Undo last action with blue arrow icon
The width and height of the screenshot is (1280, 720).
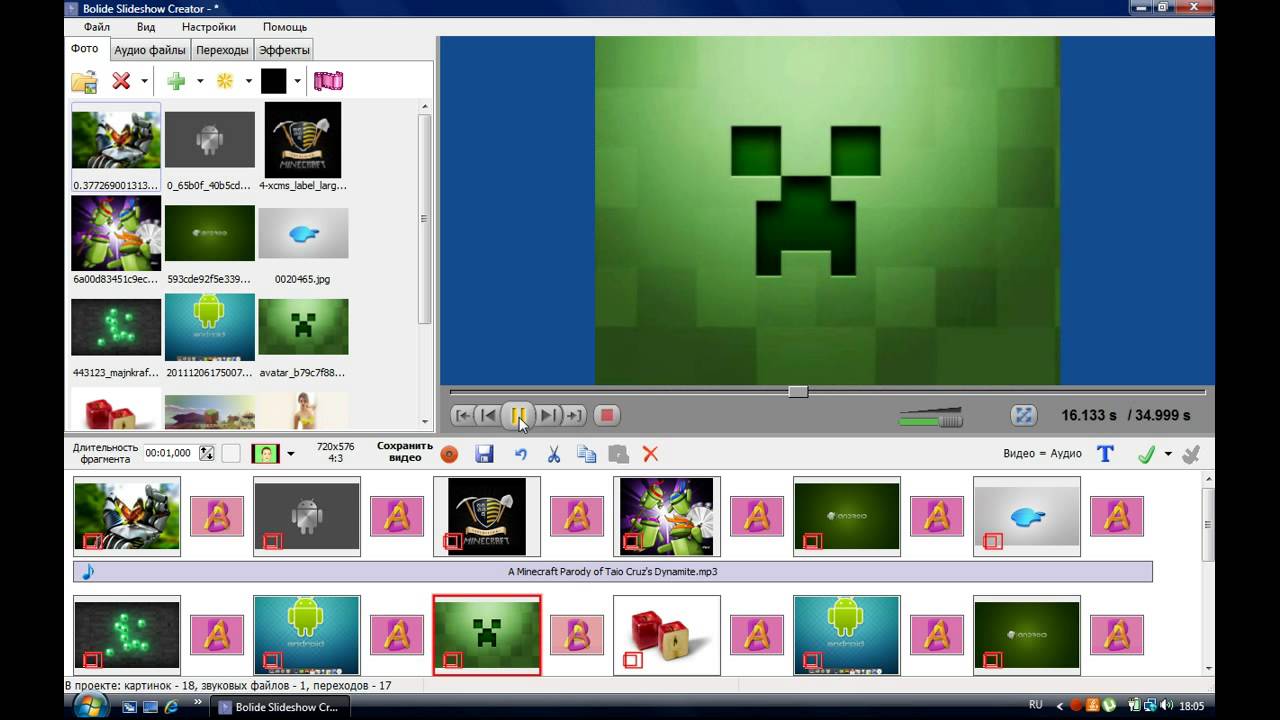pyautogui.click(x=520, y=454)
